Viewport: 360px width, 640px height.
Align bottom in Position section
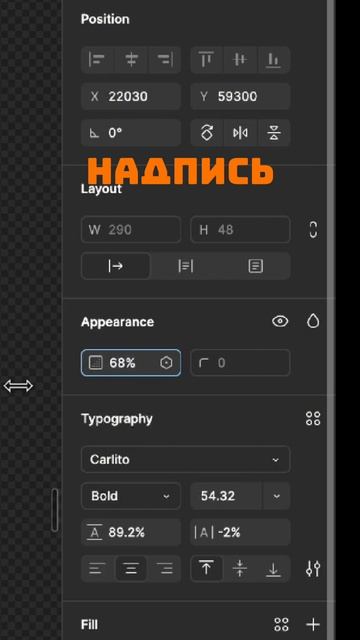click(x=273, y=60)
